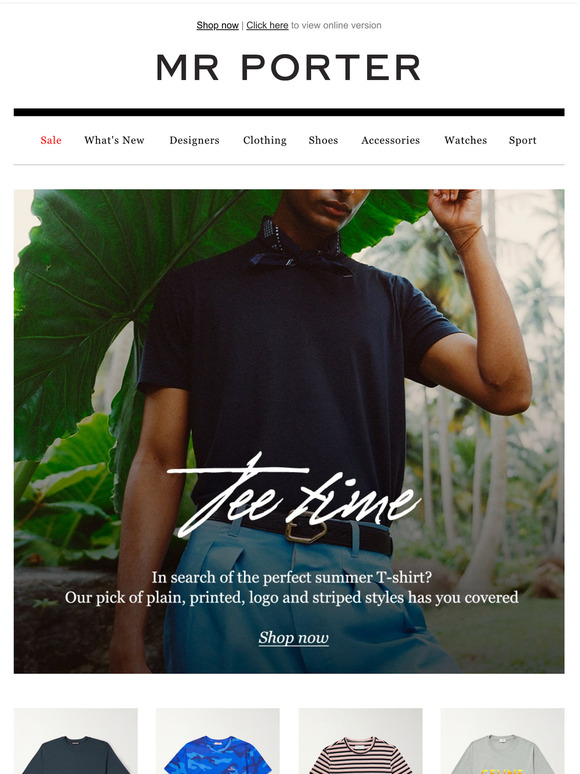This screenshot has height=774, width=580.
Task: Click the plain, printed, logo styles text
Action: click(292, 597)
